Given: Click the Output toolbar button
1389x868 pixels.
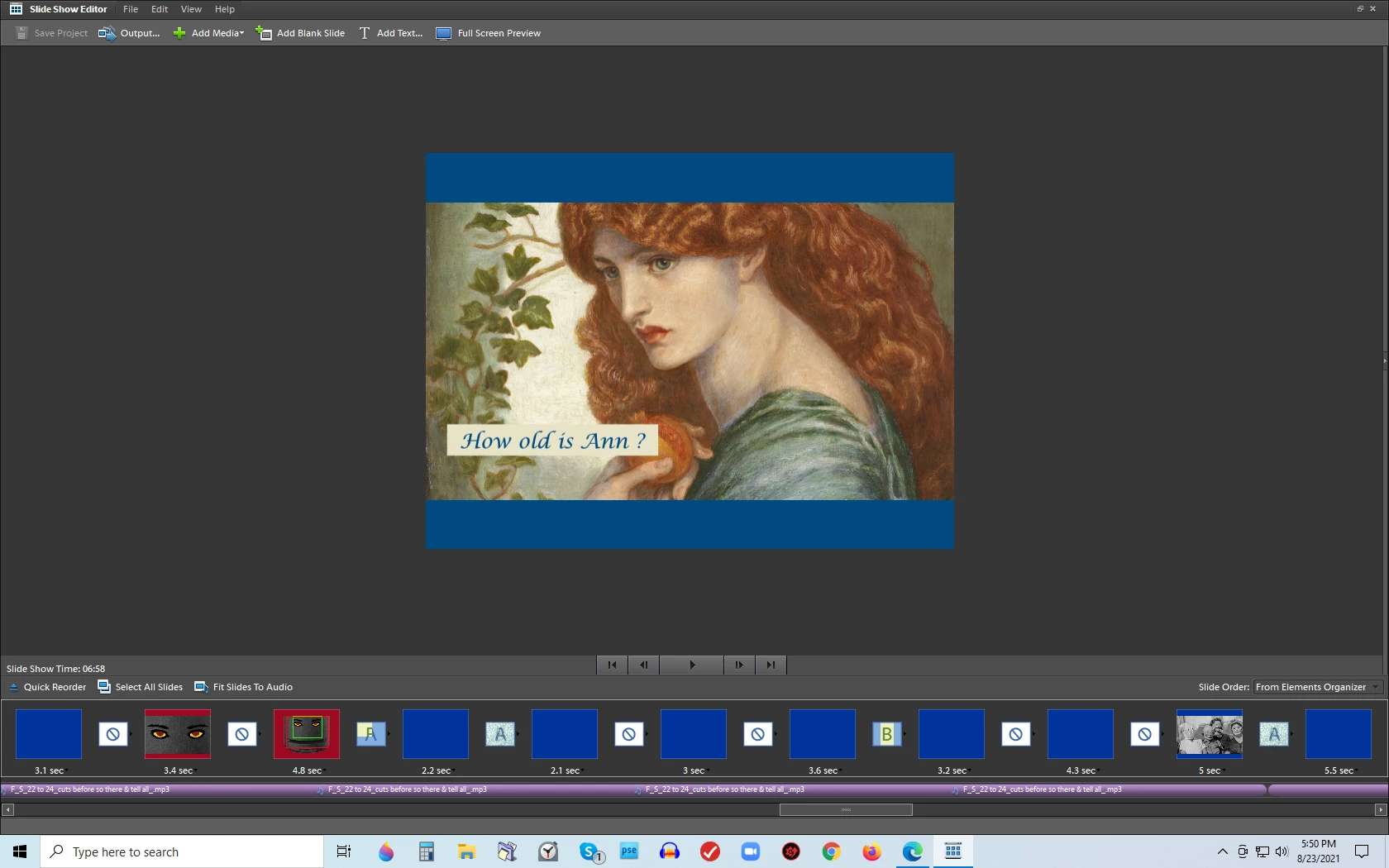Looking at the screenshot, I should (129, 33).
